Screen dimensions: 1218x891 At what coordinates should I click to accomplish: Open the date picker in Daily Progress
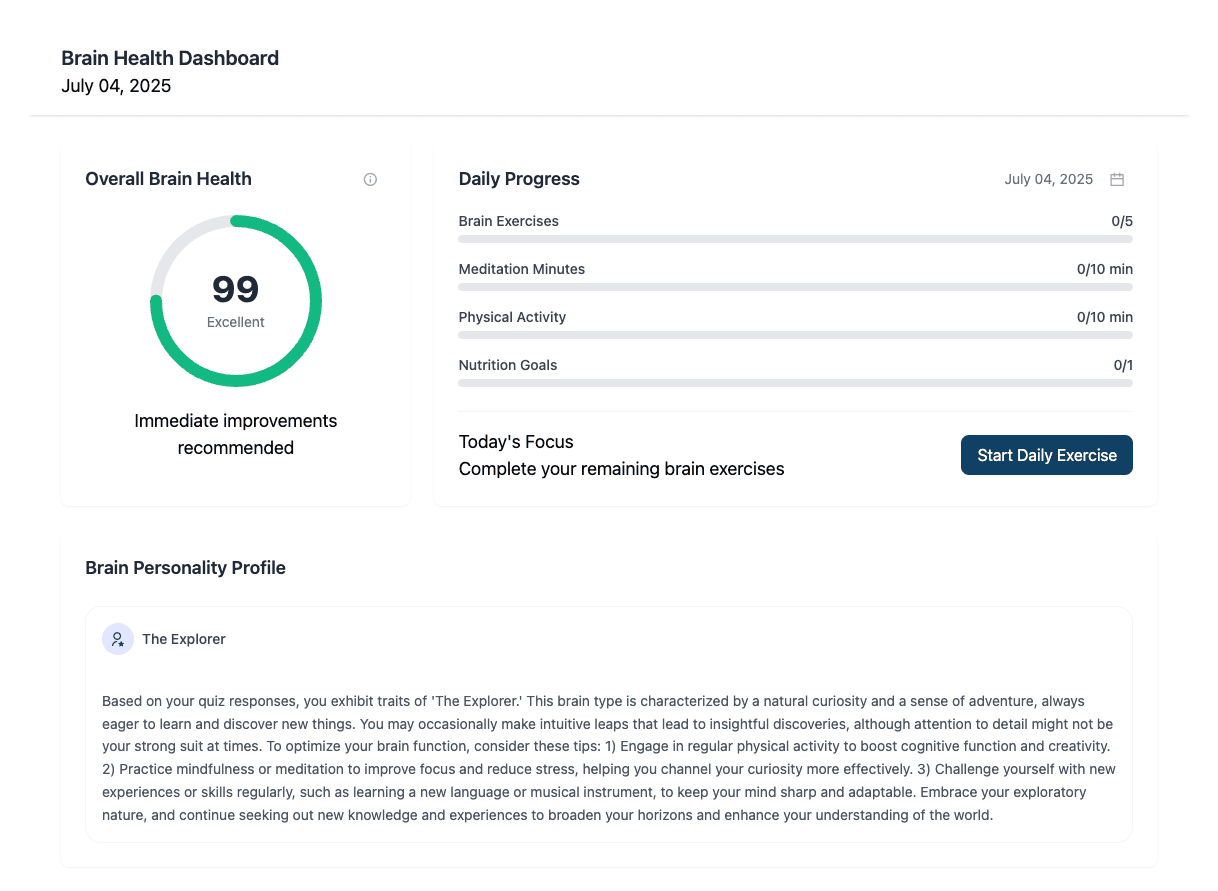(1049, 180)
